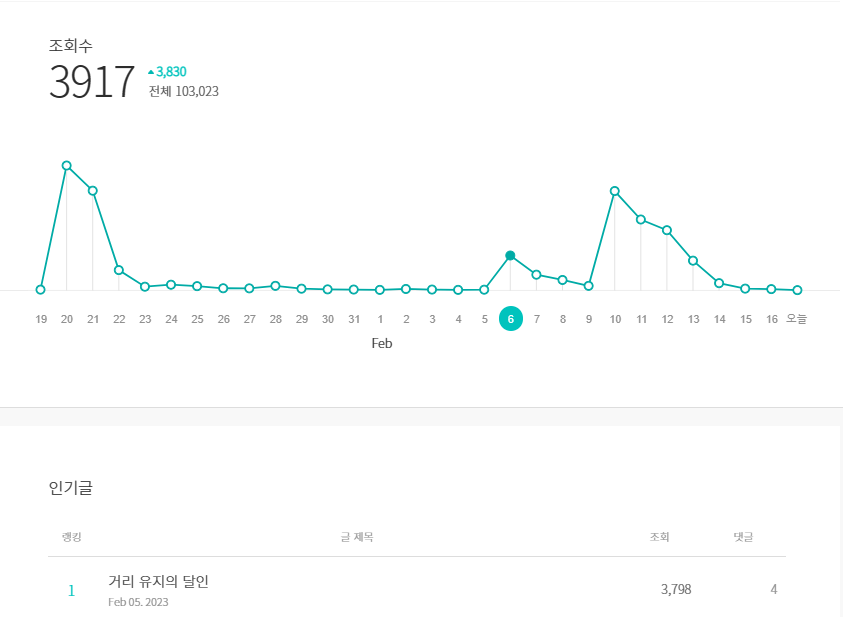Click the comment count 4 in the row

point(774,589)
